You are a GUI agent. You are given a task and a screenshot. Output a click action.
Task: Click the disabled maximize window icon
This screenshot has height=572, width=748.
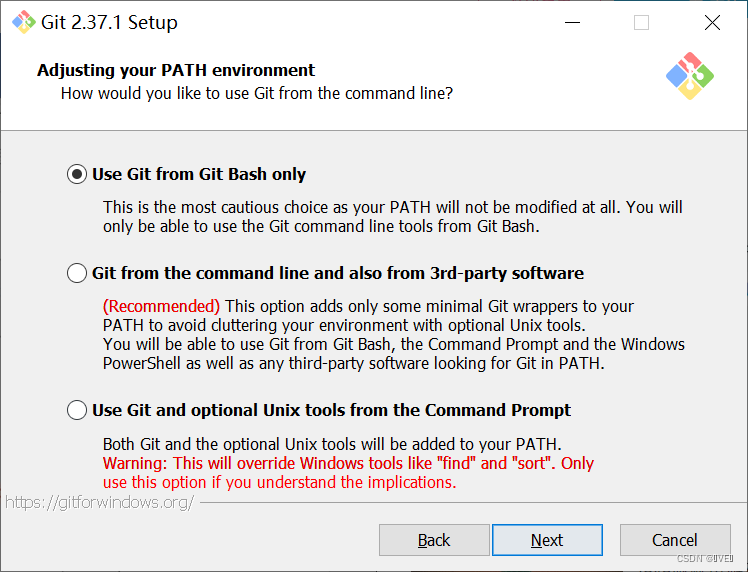click(641, 22)
